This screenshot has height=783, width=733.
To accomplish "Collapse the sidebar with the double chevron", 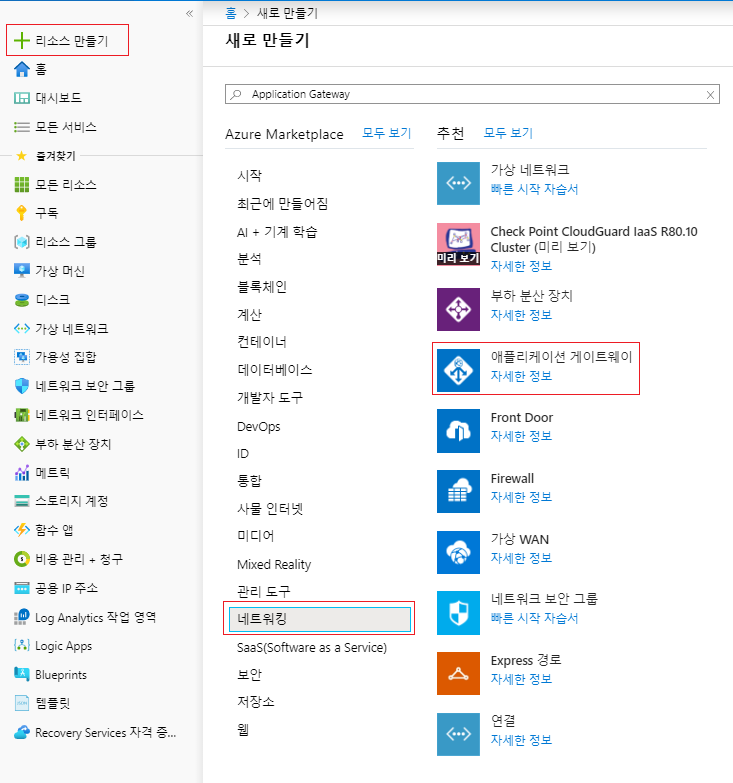I will pyautogui.click(x=189, y=13).
